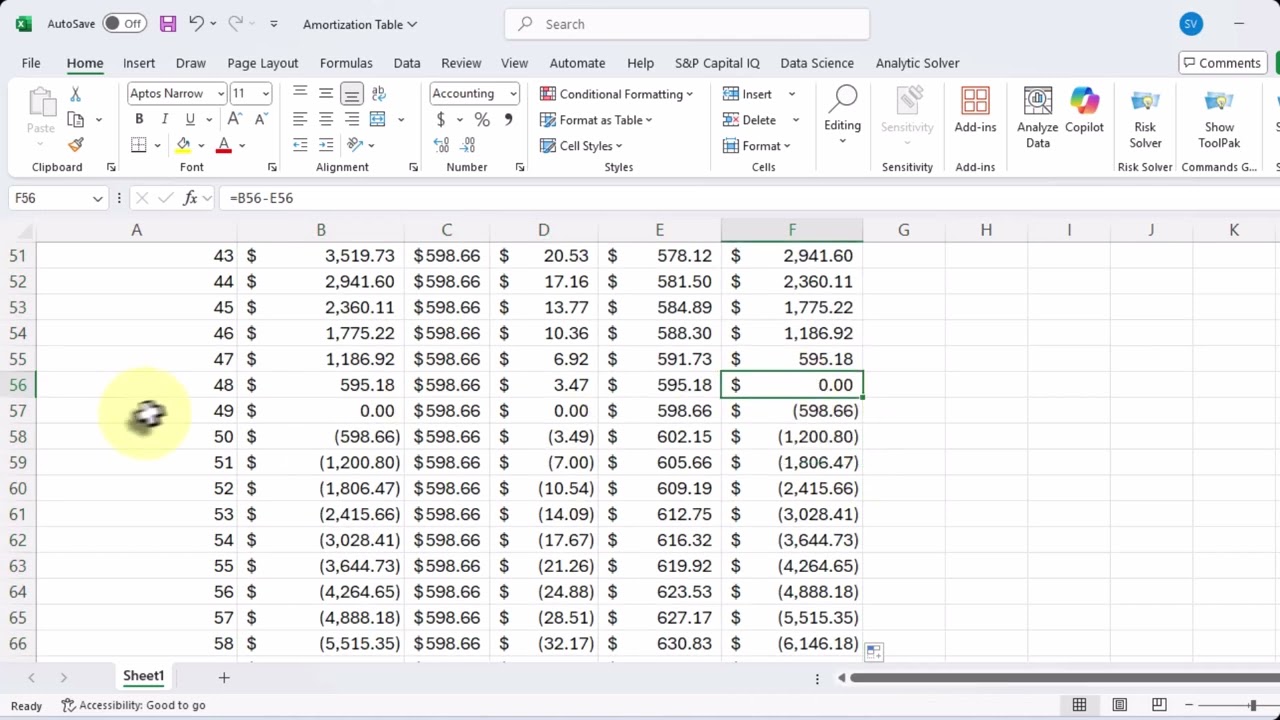Apply Italic formatting
The width and height of the screenshot is (1280, 720).
164,119
